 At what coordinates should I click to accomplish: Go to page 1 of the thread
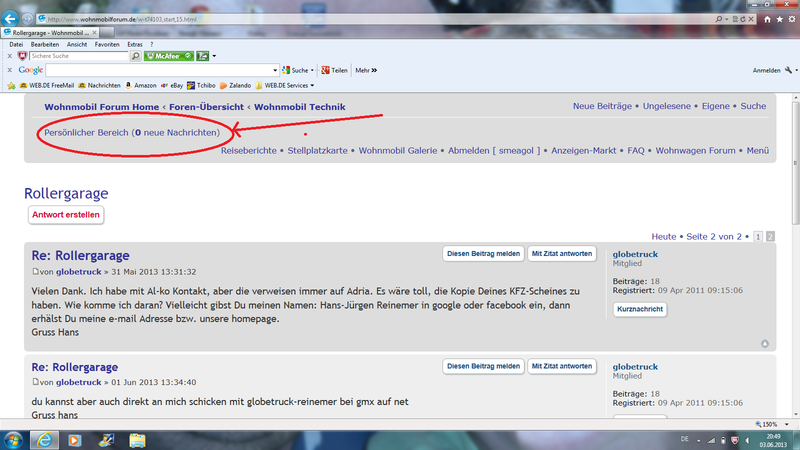(758, 237)
